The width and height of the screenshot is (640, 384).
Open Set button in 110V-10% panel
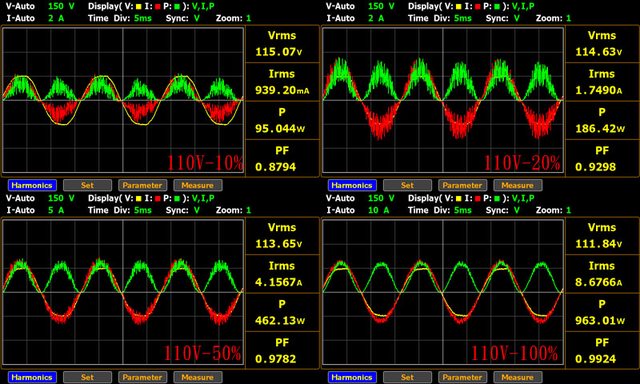point(87,185)
